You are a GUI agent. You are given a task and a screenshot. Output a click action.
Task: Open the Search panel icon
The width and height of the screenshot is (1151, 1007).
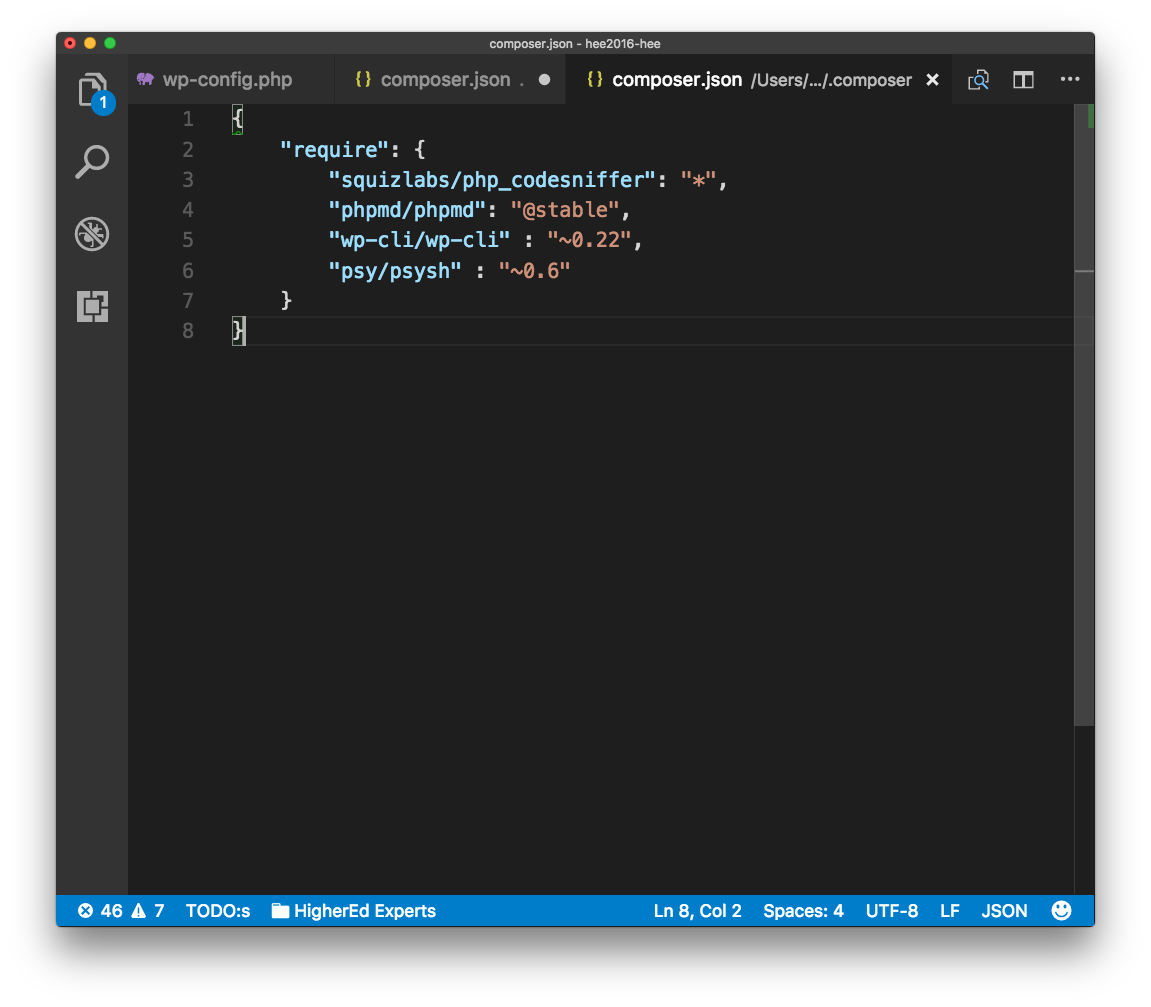pyautogui.click(x=92, y=162)
